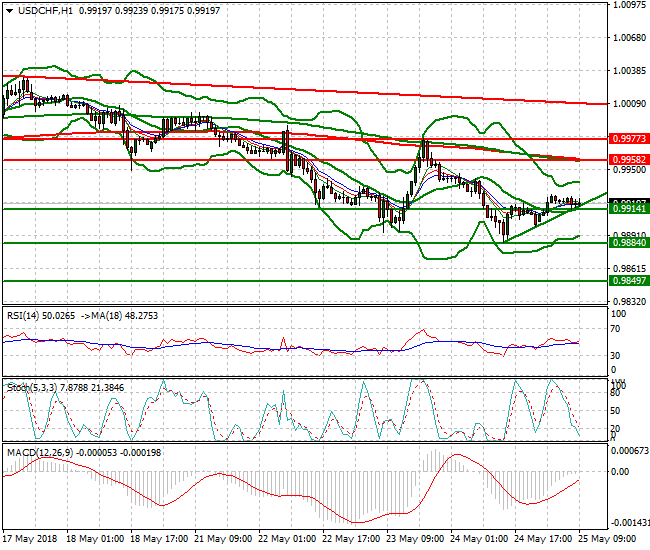Click the 24 May 17:00 time label

pos(543,539)
